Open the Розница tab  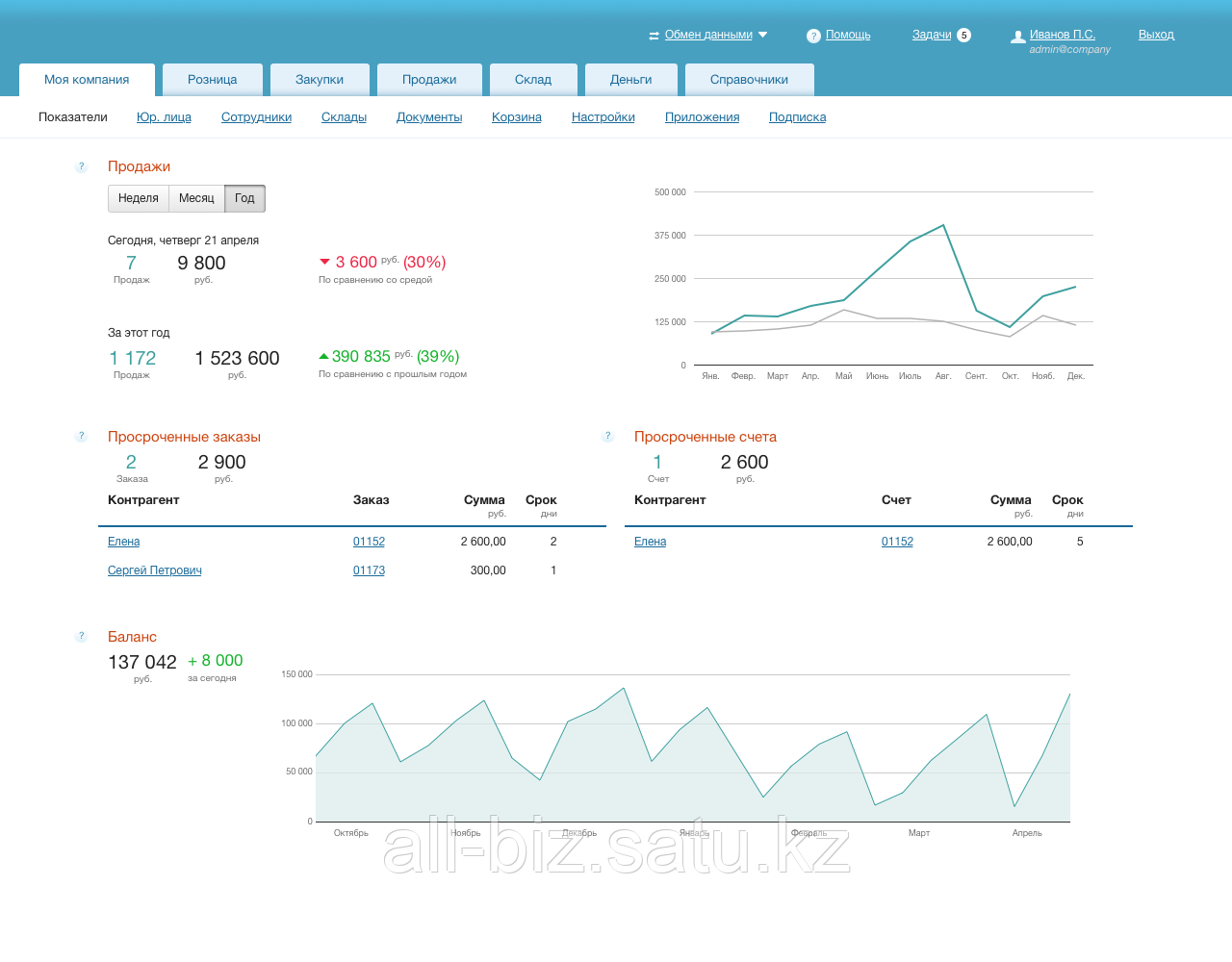click(x=213, y=80)
